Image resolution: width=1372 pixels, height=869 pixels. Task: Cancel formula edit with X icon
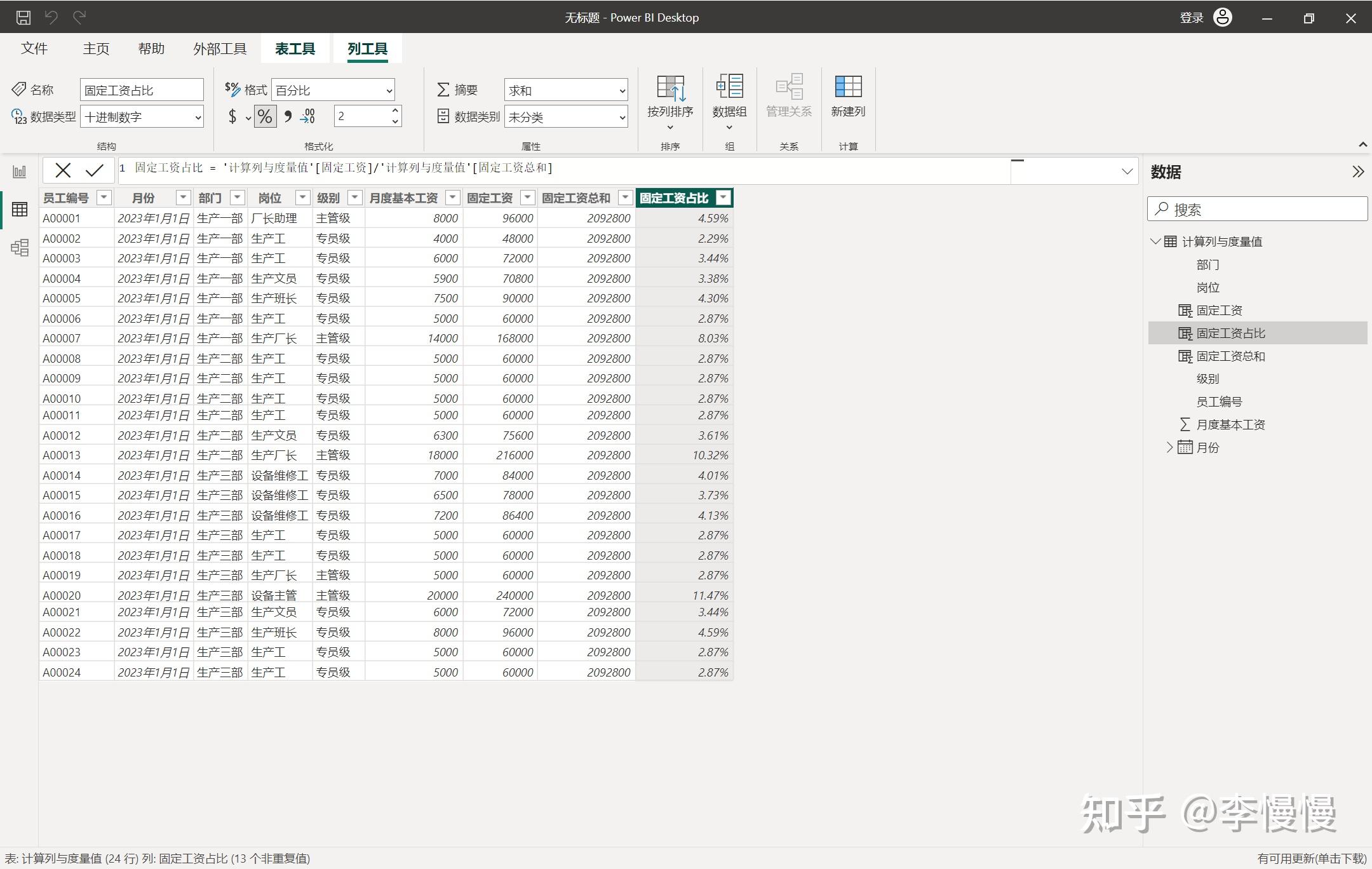63,170
